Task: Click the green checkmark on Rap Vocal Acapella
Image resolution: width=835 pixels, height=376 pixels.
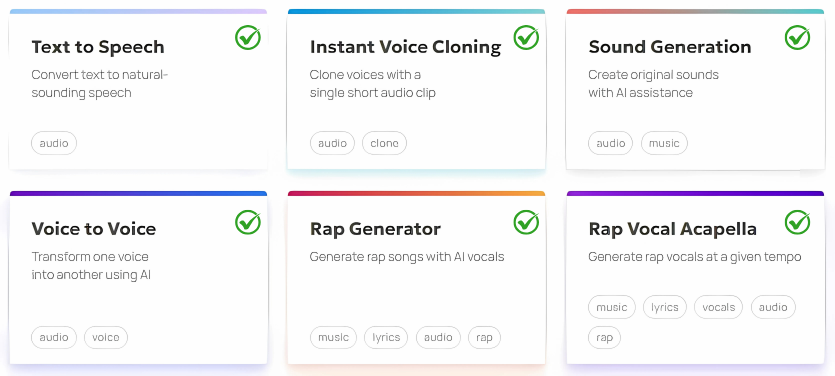Action: 798,222
